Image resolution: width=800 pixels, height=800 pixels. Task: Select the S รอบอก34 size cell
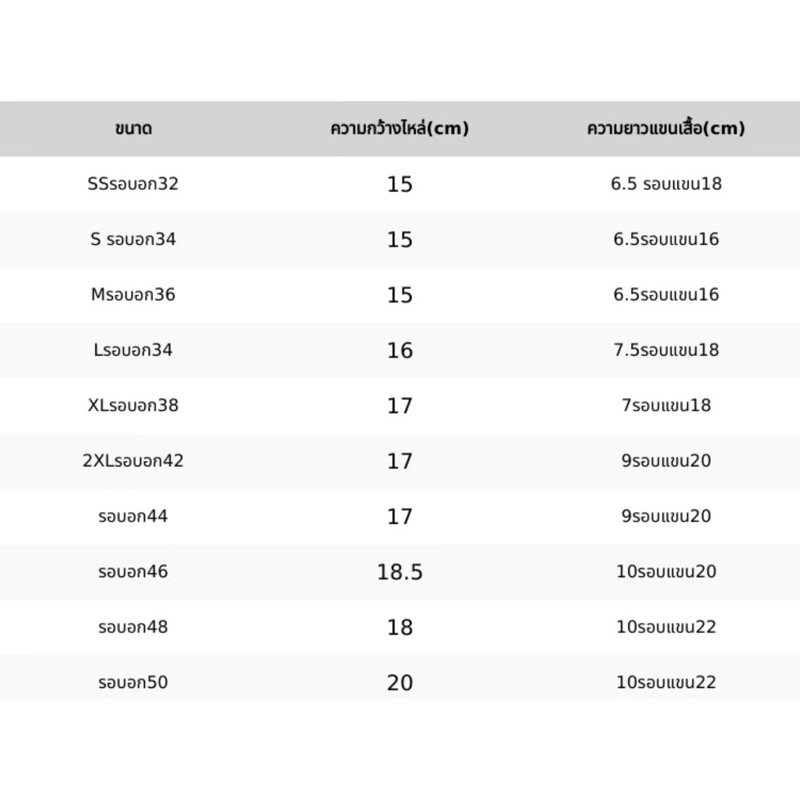[x=133, y=239]
